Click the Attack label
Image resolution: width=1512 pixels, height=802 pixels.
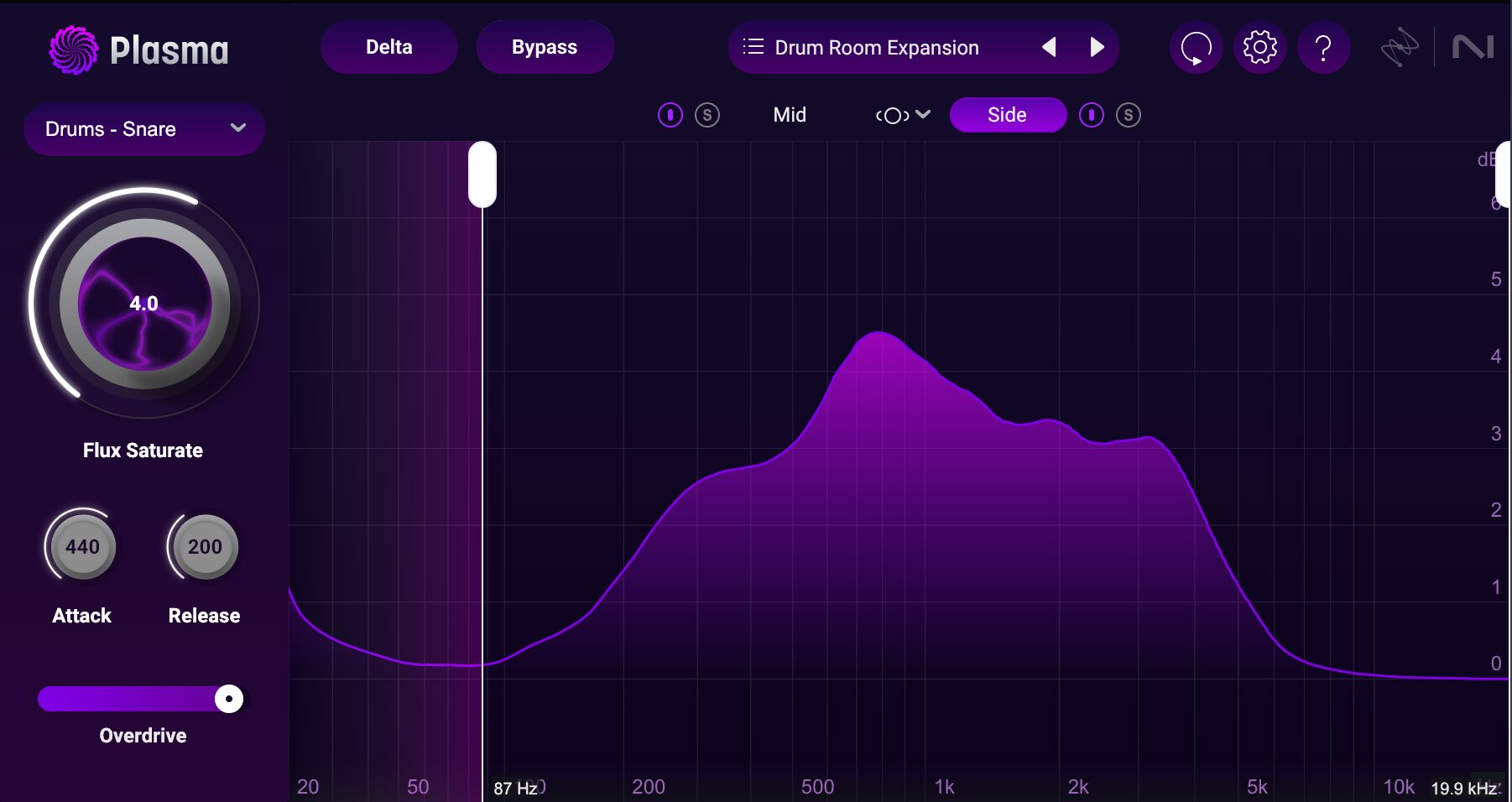pyautogui.click(x=81, y=616)
